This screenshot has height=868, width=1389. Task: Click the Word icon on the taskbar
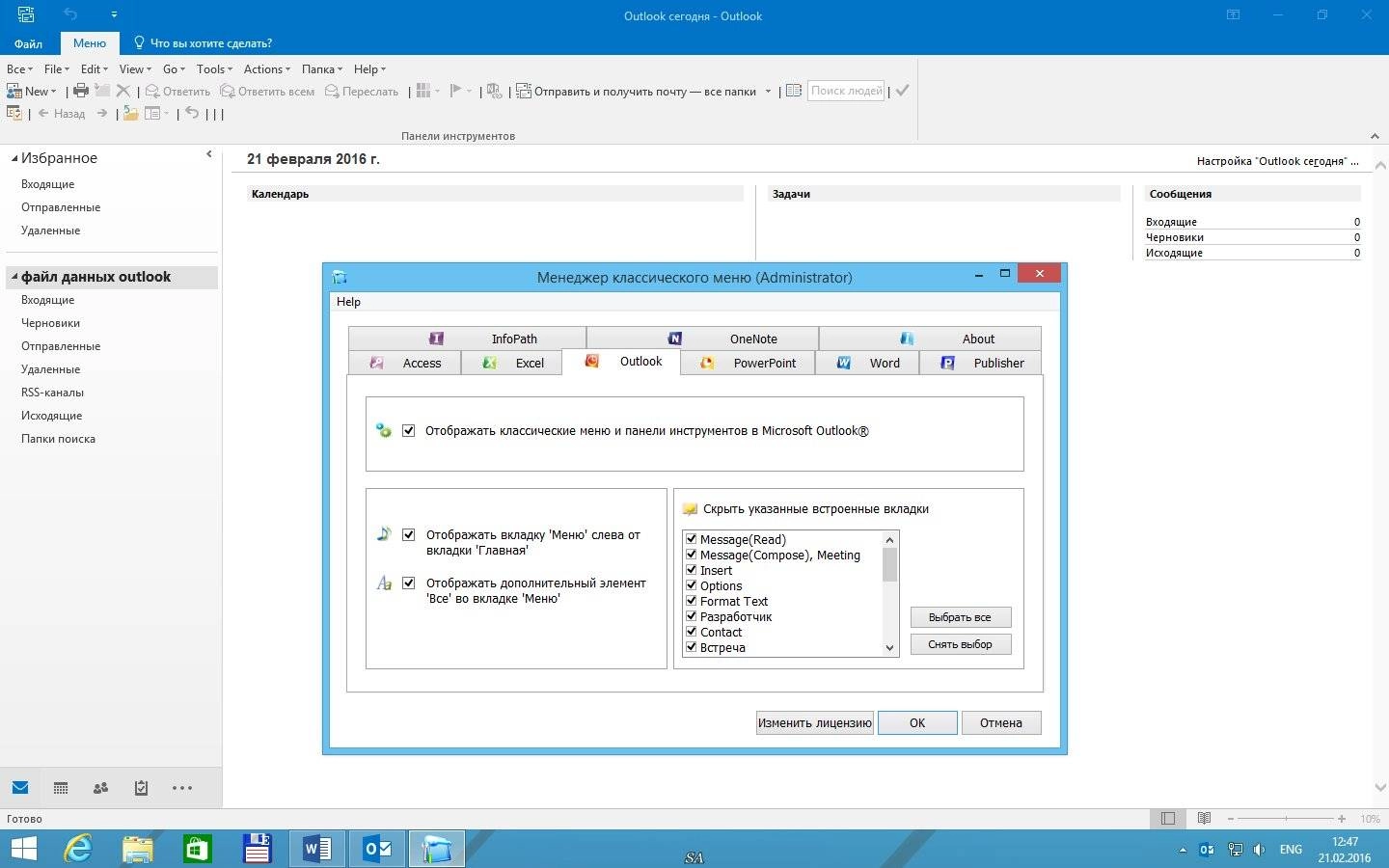pos(317,849)
